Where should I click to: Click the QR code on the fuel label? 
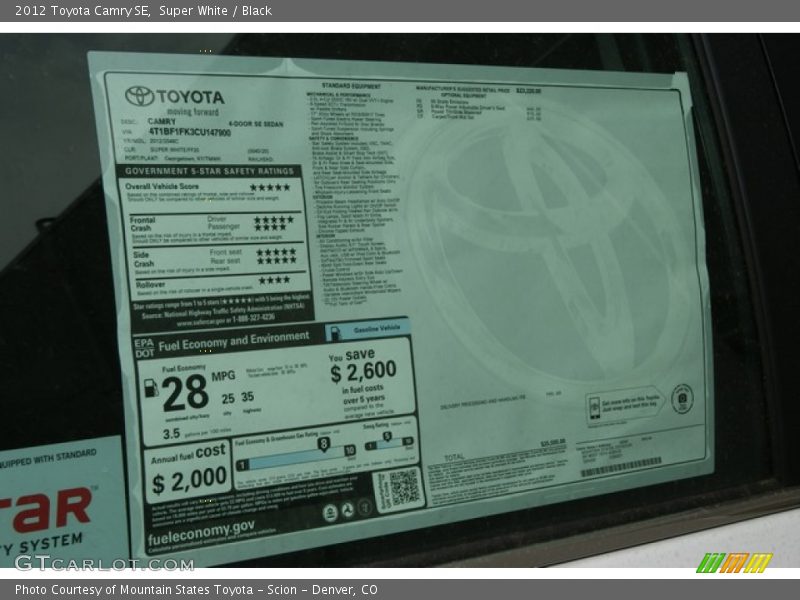pyautogui.click(x=405, y=487)
